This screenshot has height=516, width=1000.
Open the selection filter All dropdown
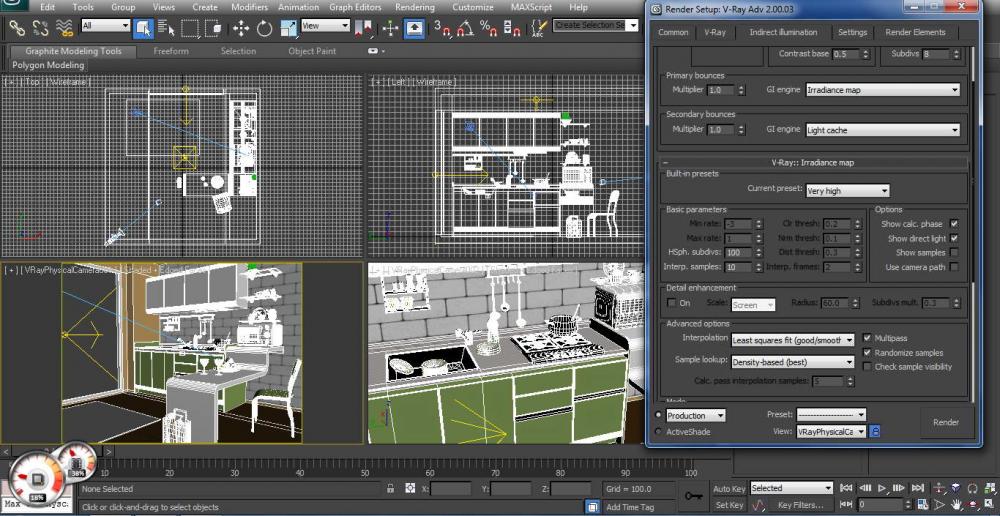[x=106, y=26]
